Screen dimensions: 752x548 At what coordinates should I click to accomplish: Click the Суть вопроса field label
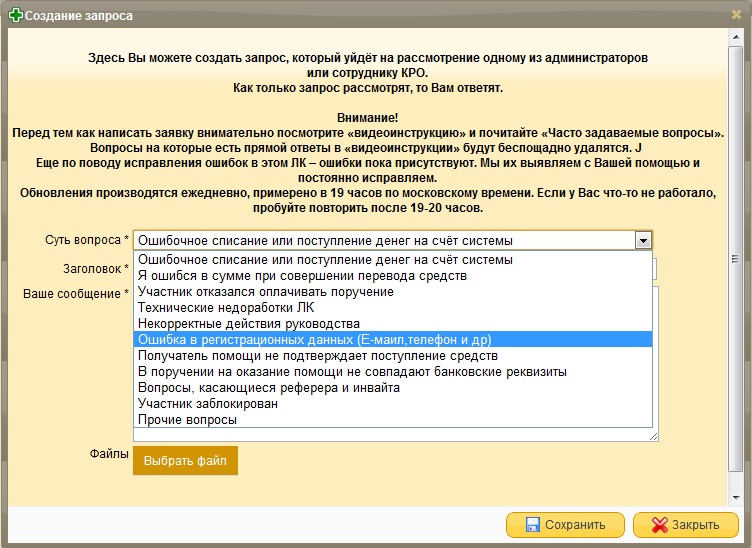87,240
